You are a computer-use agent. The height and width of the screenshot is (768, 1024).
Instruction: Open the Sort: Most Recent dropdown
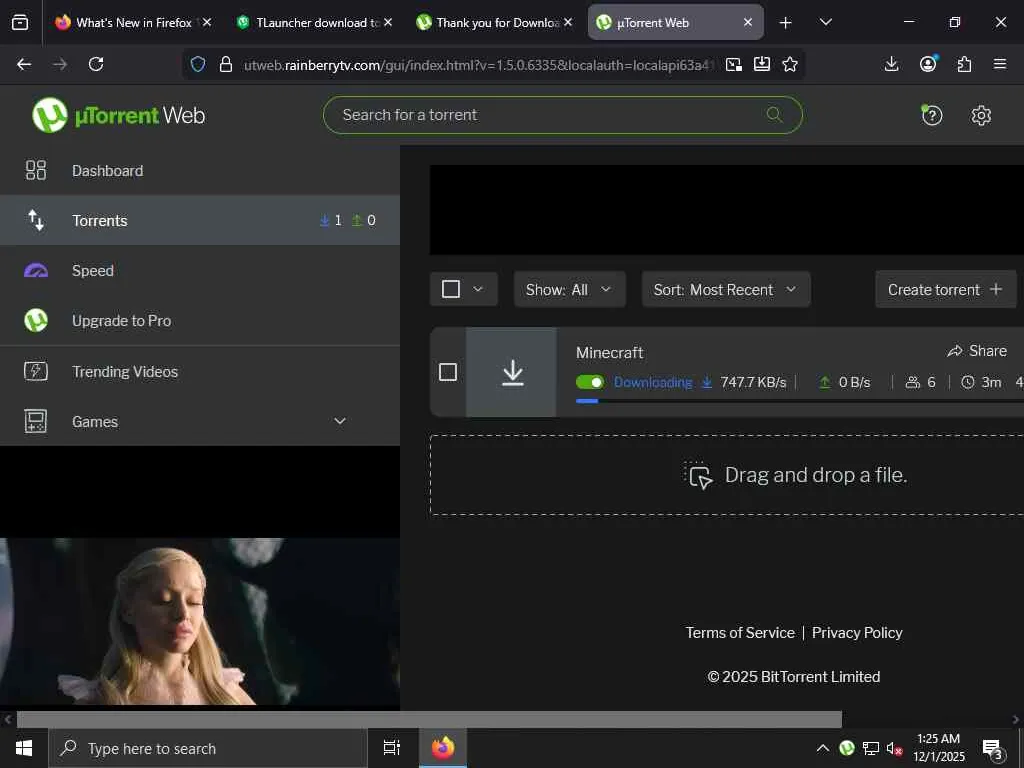coord(726,289)
